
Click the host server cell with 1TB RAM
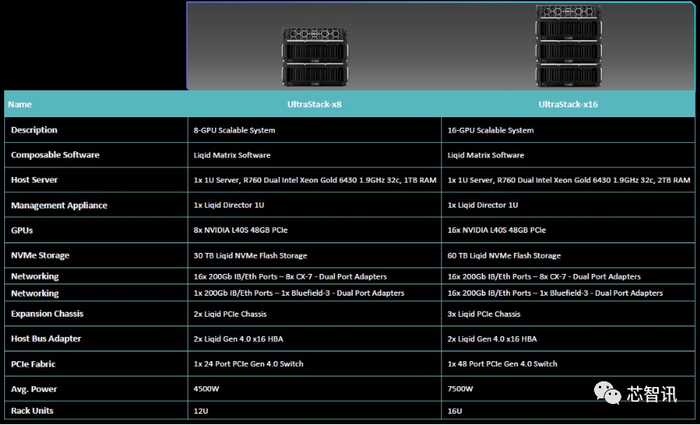[x=315, y=180]
